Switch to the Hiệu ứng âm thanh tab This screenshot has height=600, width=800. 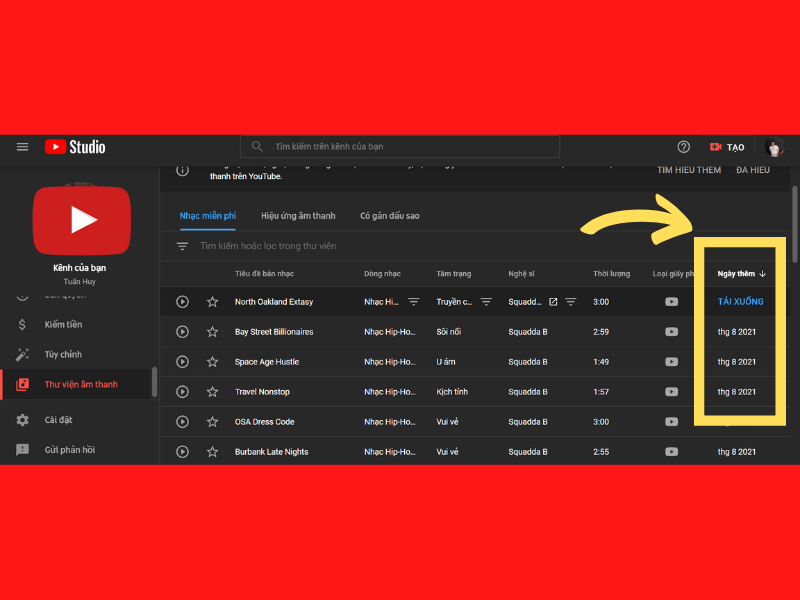298,215
